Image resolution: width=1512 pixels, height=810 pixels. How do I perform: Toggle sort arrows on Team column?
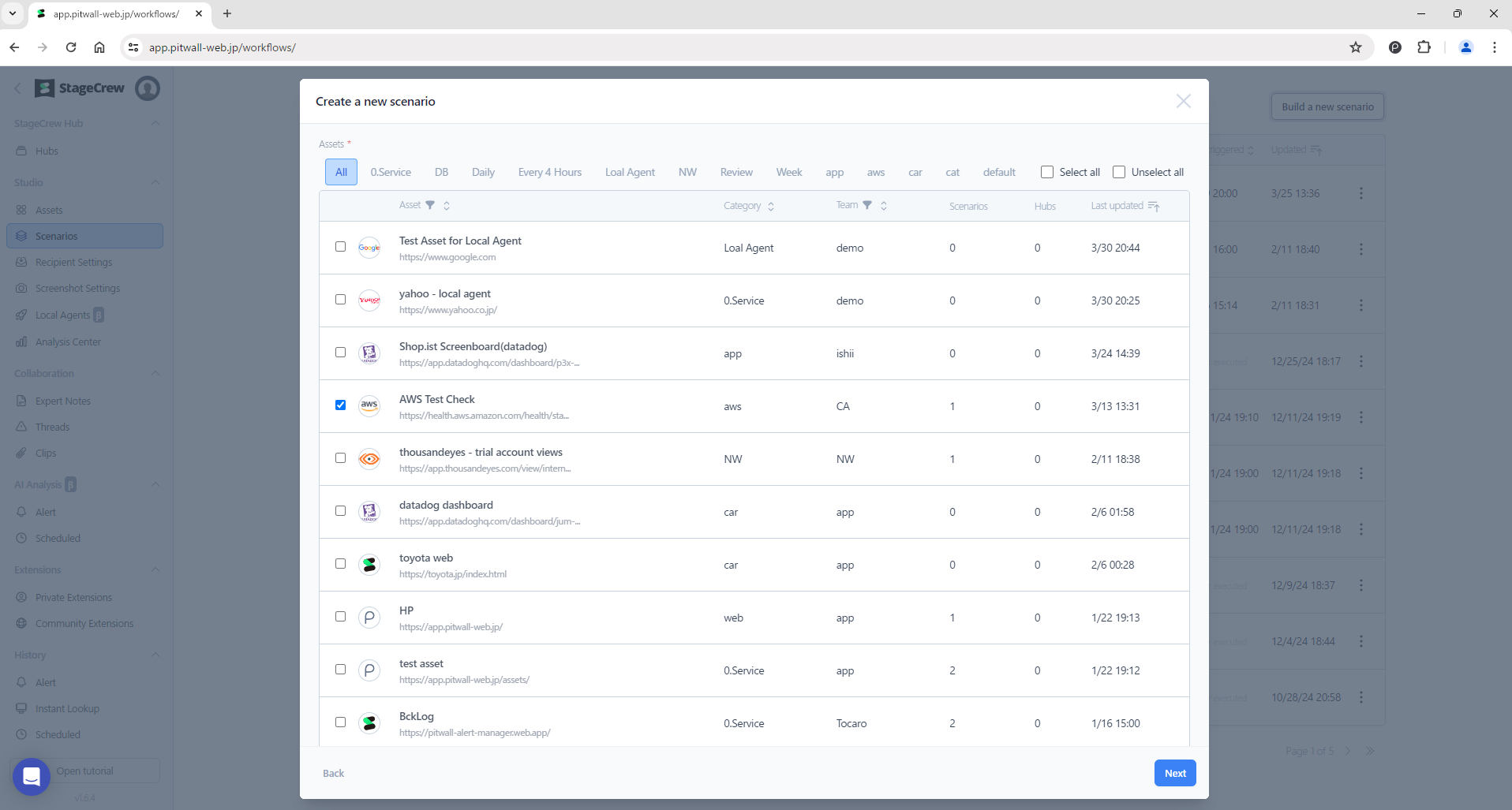884,205
